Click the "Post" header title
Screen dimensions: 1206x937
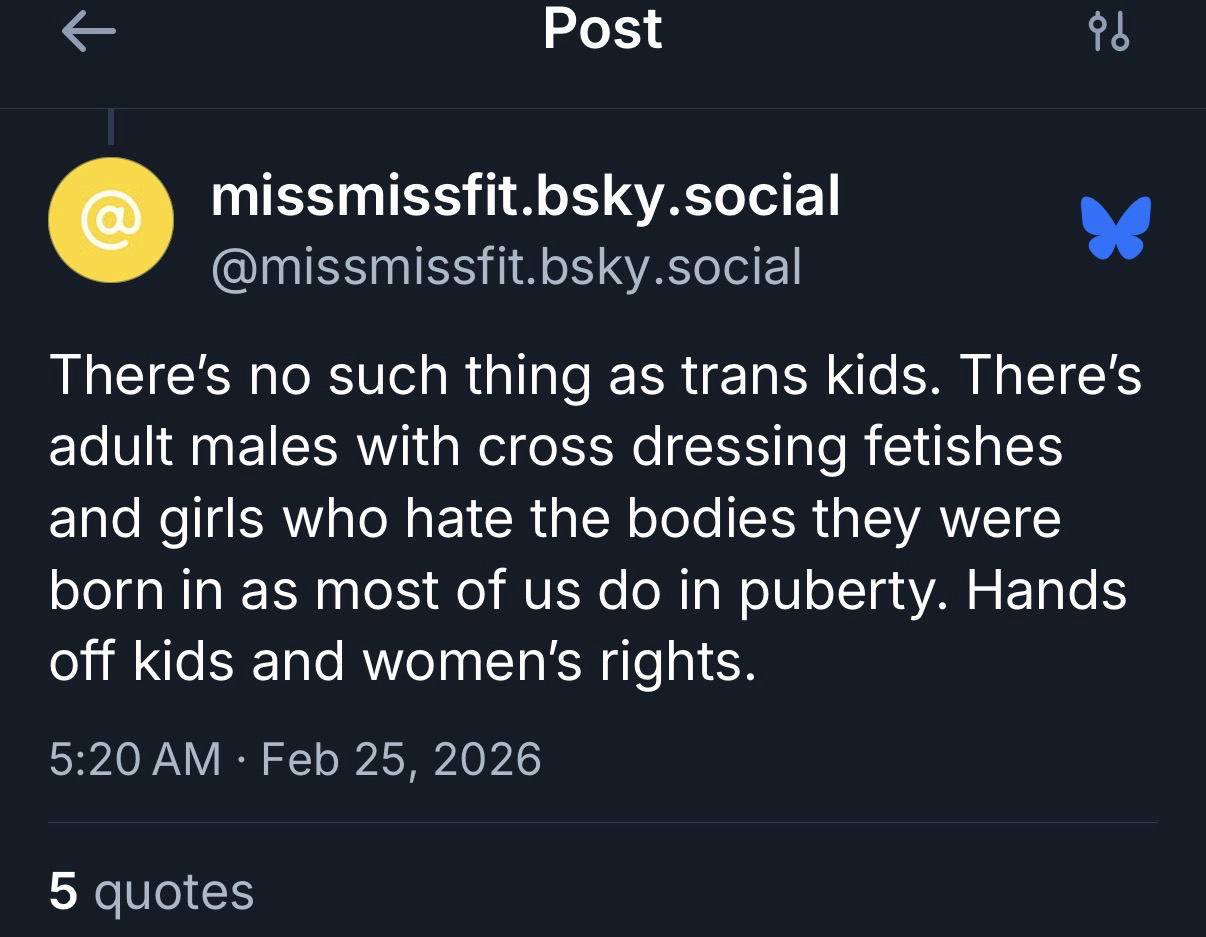click(x=602, y=30)
